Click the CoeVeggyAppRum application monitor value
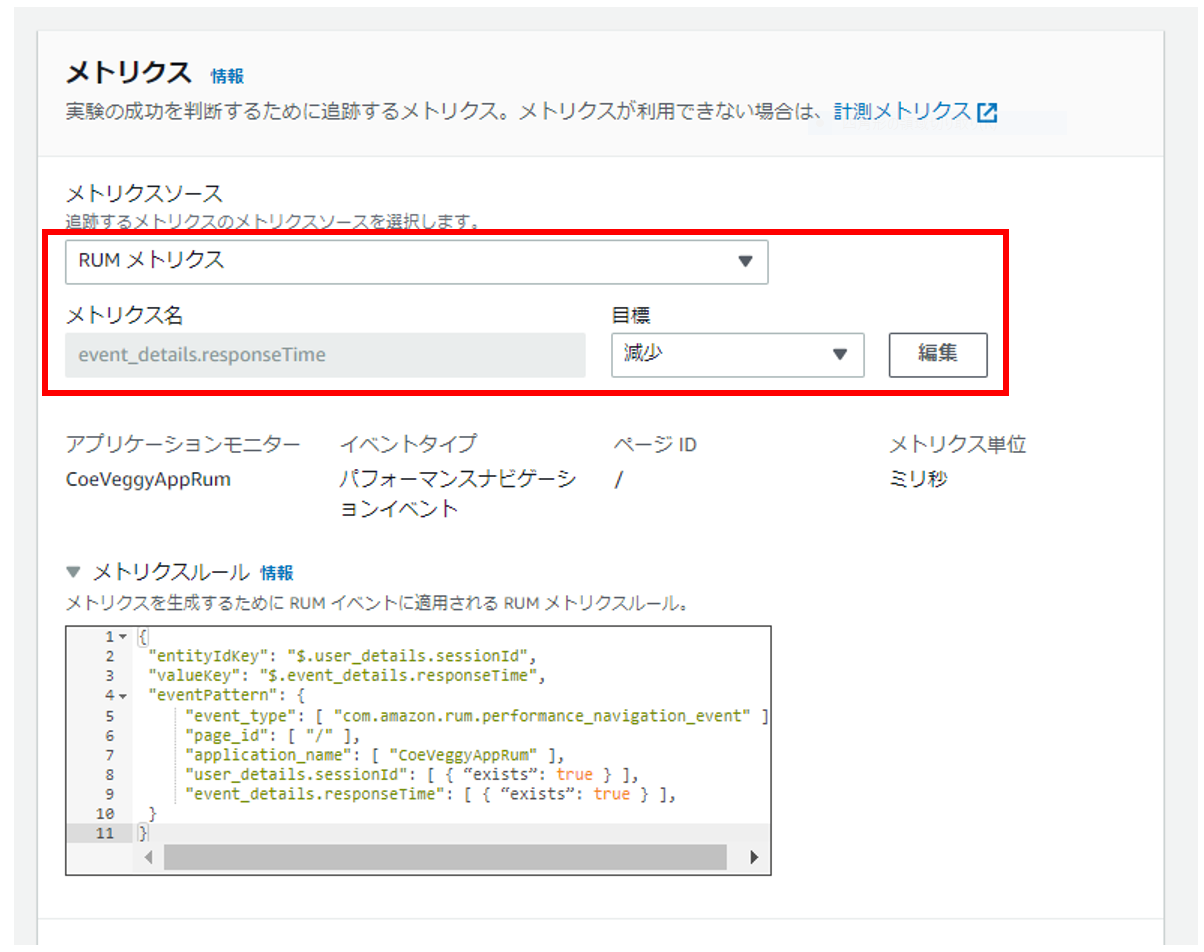 pos(148,479)
